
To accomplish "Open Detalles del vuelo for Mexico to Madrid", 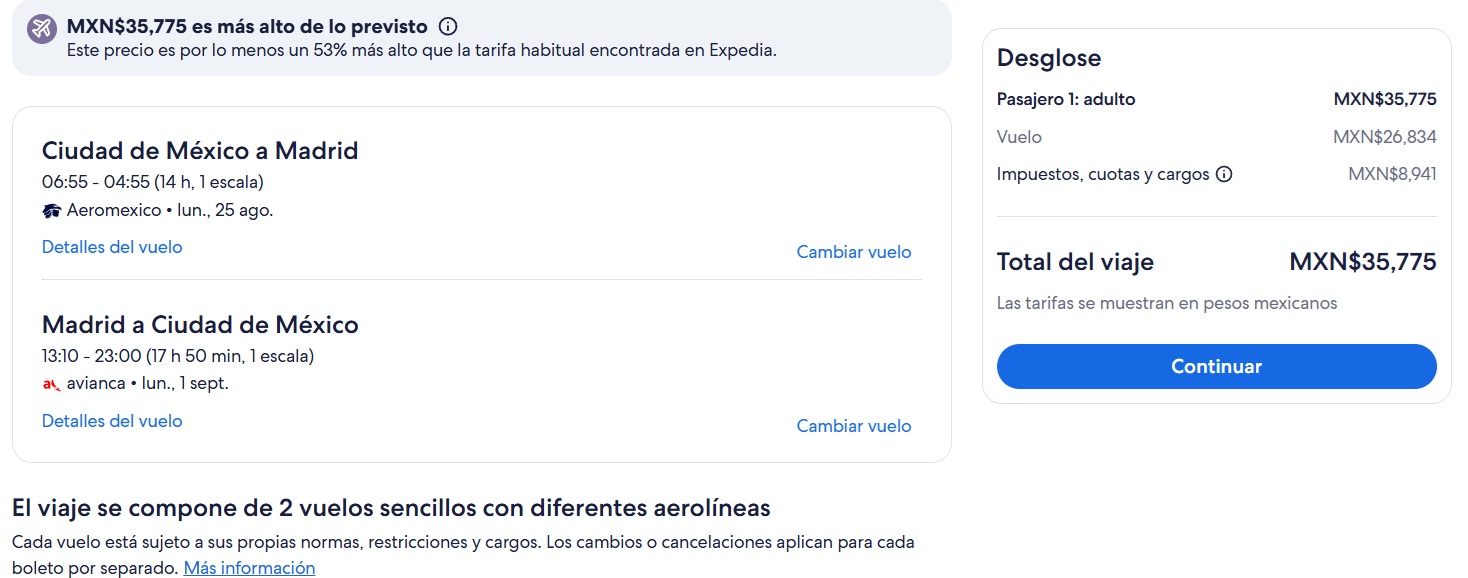I will pos(112,247).
